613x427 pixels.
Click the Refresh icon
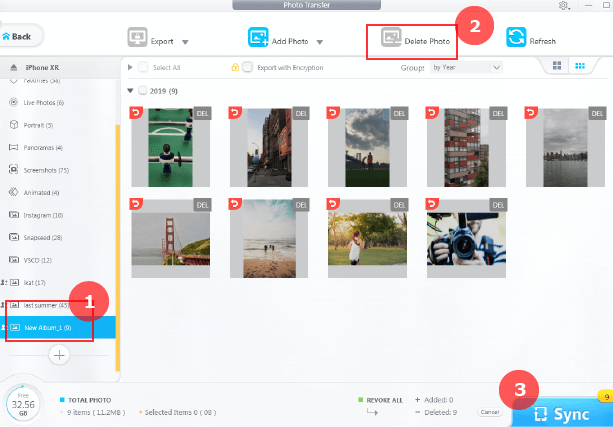click(516, 38)
